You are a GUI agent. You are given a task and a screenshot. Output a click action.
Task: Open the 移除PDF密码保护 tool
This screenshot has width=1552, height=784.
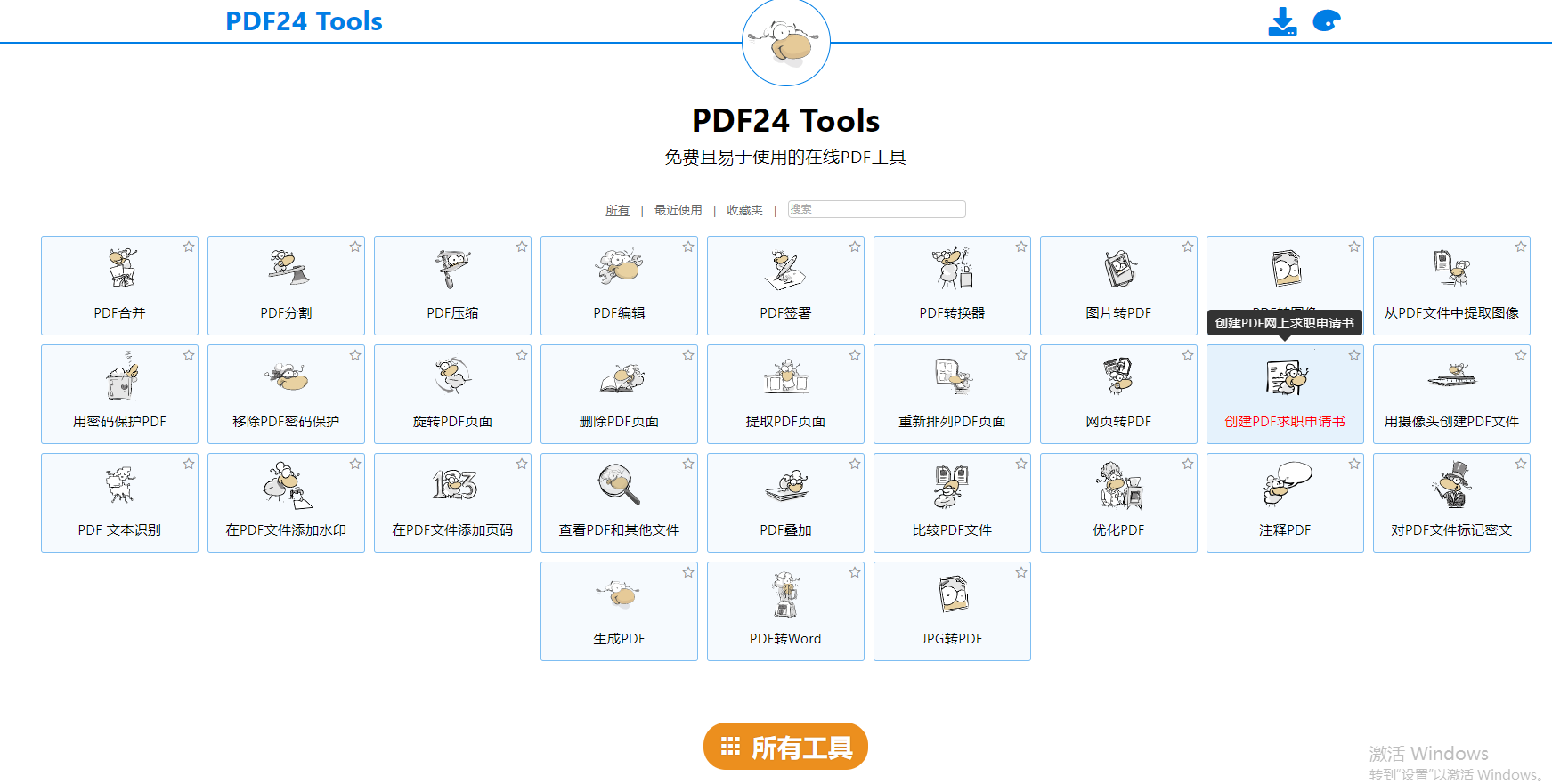pos(286,394)
